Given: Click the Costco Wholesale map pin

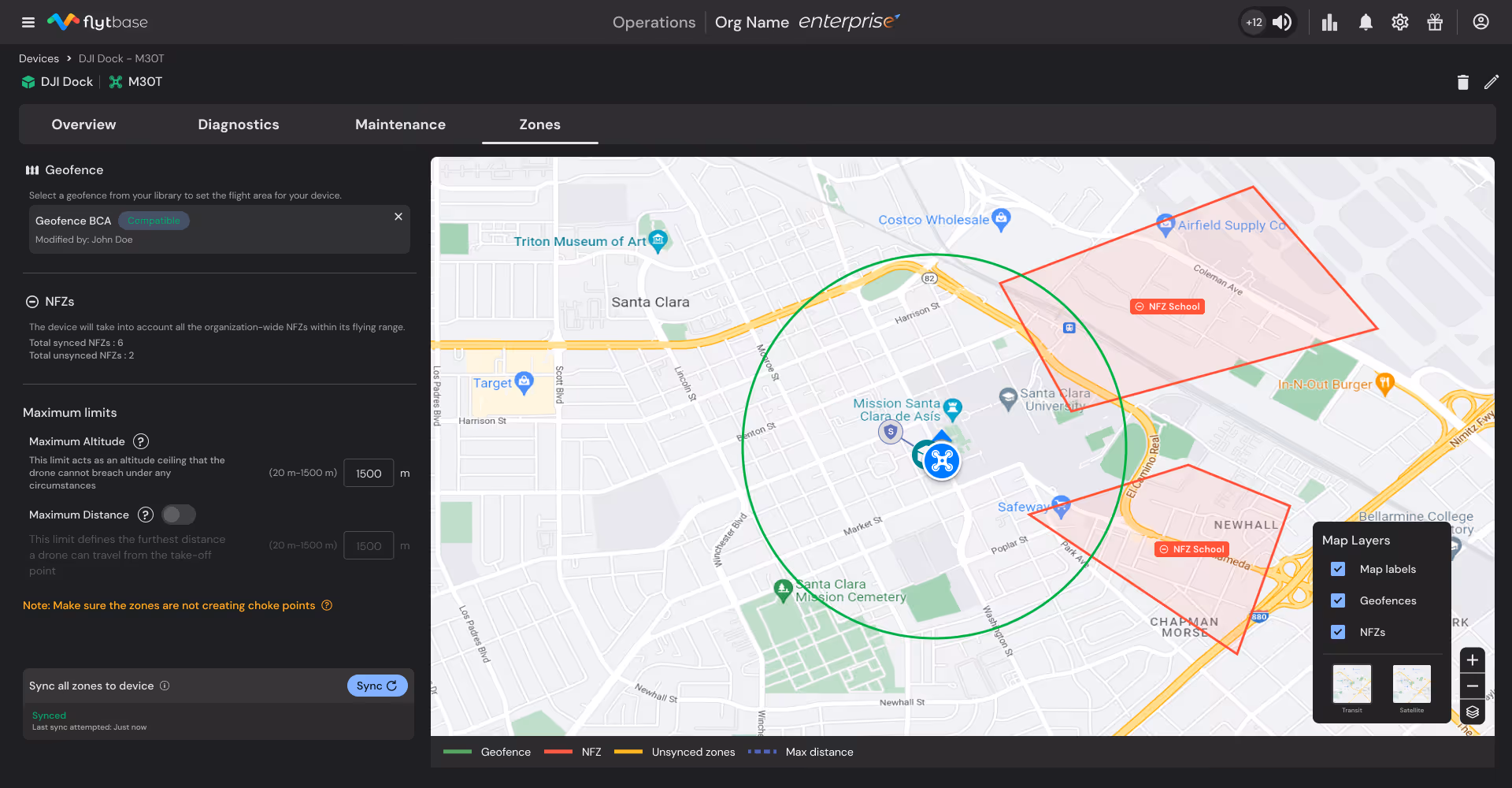Looking at the screenshot, I should 1001,220.
